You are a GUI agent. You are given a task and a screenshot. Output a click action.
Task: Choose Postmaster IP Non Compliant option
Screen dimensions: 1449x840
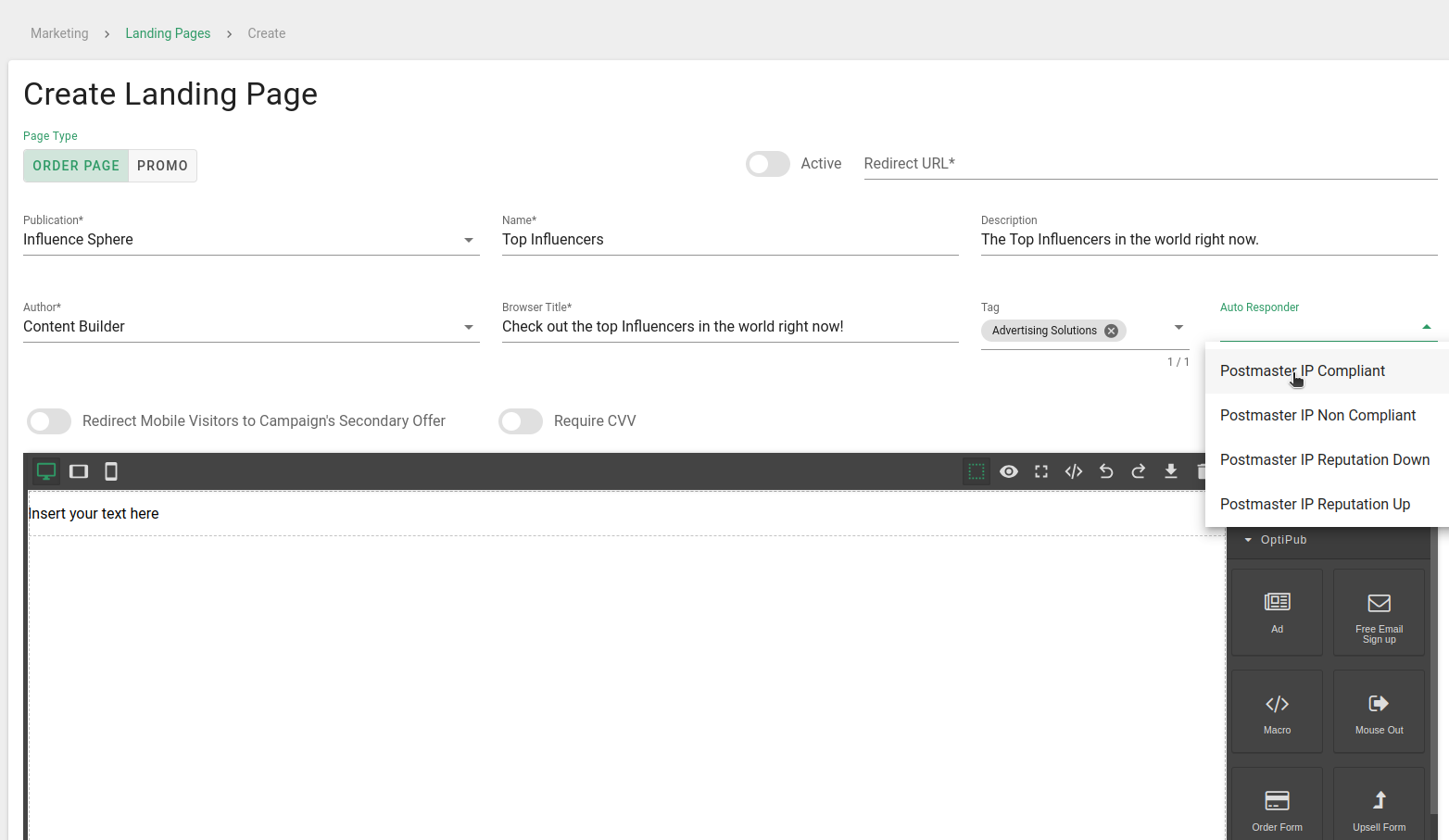1327,416
